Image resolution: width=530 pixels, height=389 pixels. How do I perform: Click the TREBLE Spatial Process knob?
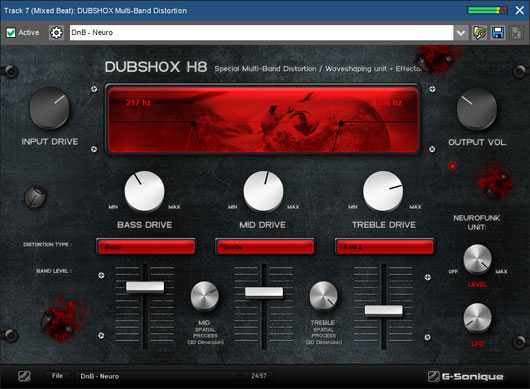(323, 296)
